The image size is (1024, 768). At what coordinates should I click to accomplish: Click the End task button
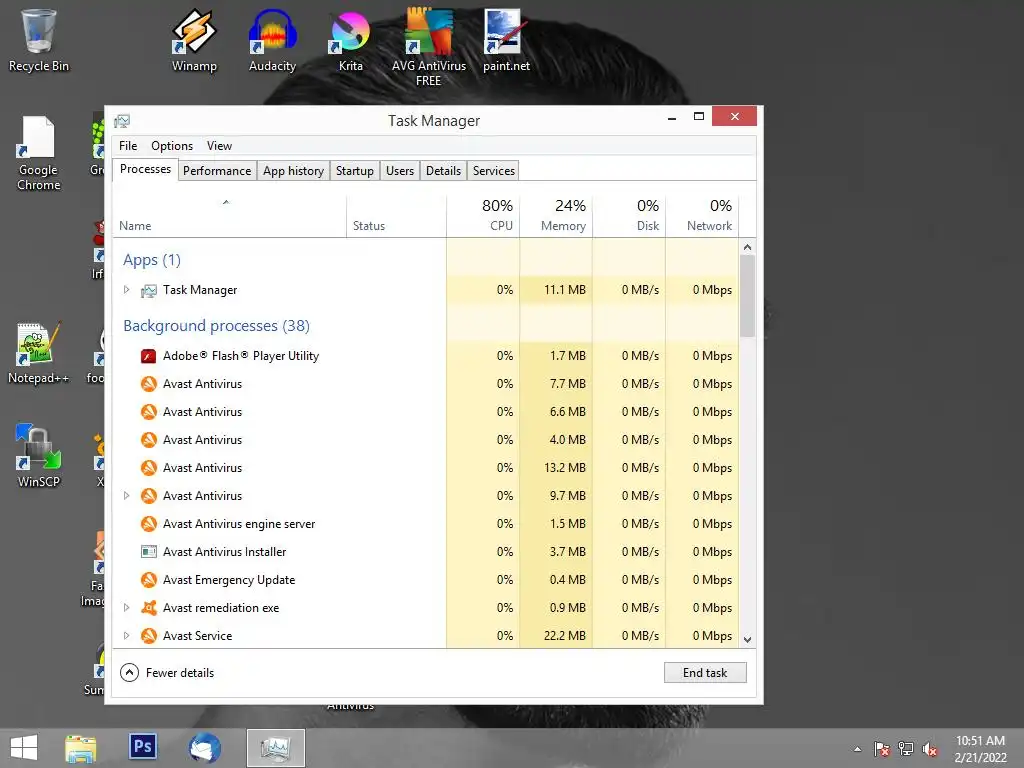point(705,673)
